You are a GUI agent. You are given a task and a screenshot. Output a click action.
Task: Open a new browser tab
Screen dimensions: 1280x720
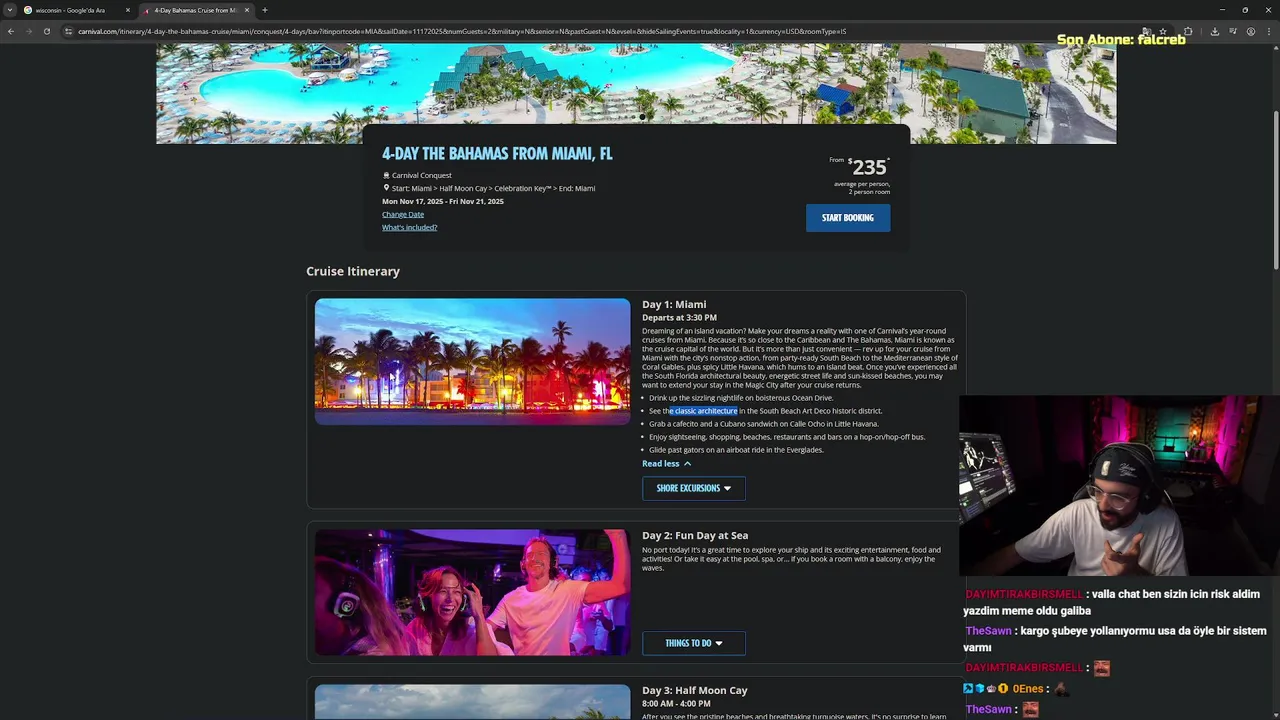[x=264, y=10]
